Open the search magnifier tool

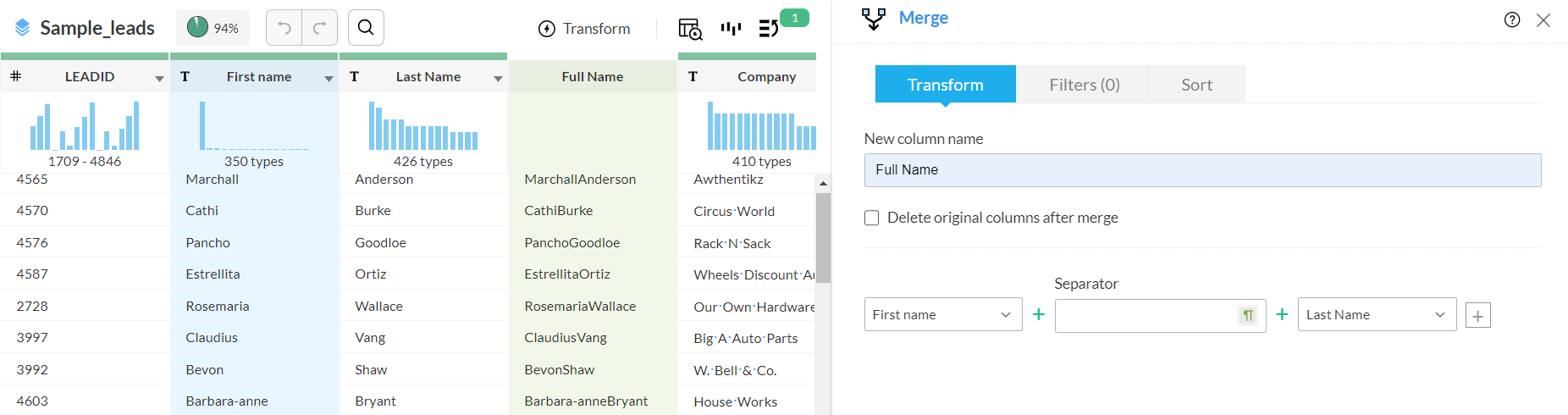(366, 28)
